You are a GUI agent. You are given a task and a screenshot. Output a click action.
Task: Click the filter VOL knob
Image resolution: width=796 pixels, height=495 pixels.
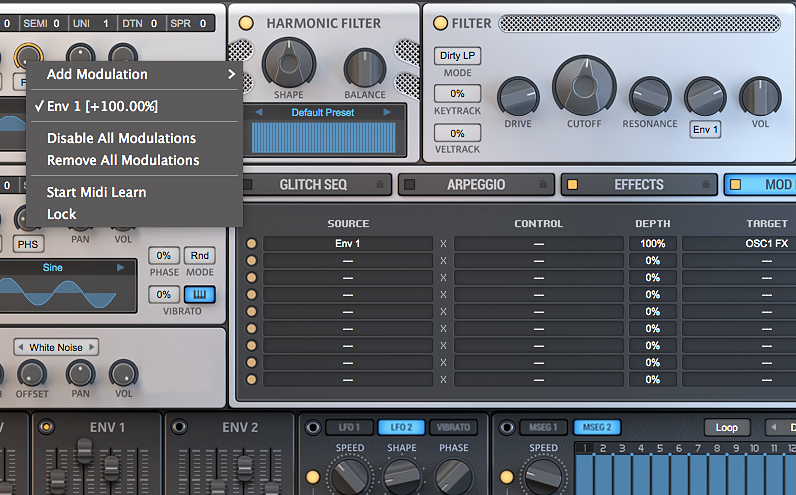point(760,96)
